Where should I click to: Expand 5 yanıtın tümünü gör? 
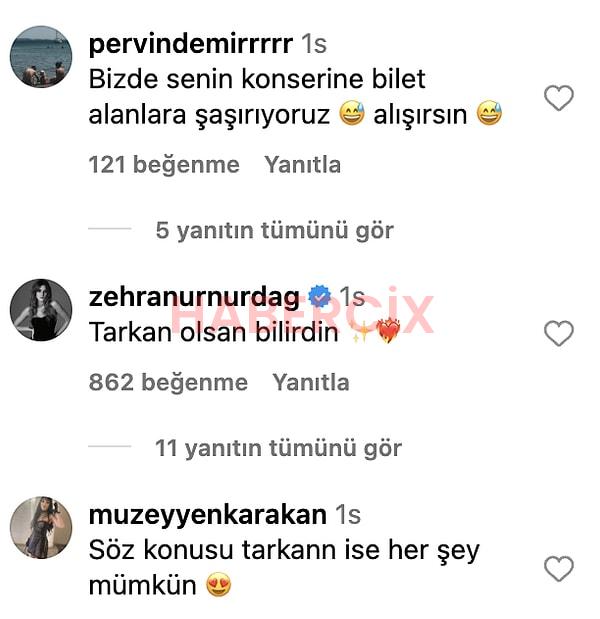[x=275, y=231]
